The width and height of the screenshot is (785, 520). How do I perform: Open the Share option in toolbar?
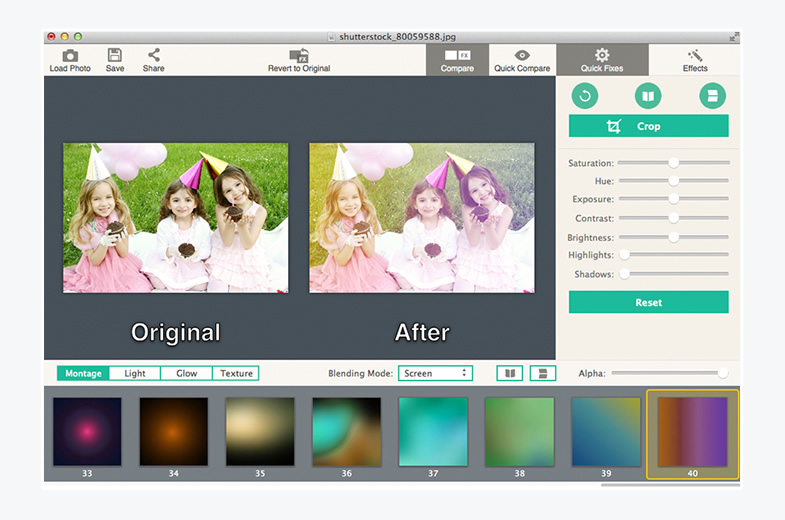[153, 56]
